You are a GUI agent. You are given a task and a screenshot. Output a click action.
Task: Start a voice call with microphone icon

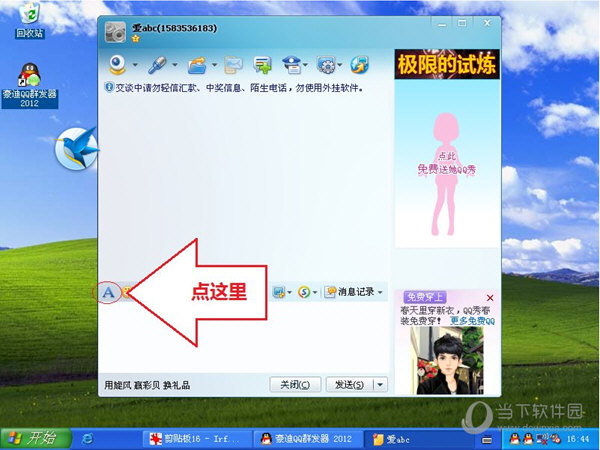[157, 65]
